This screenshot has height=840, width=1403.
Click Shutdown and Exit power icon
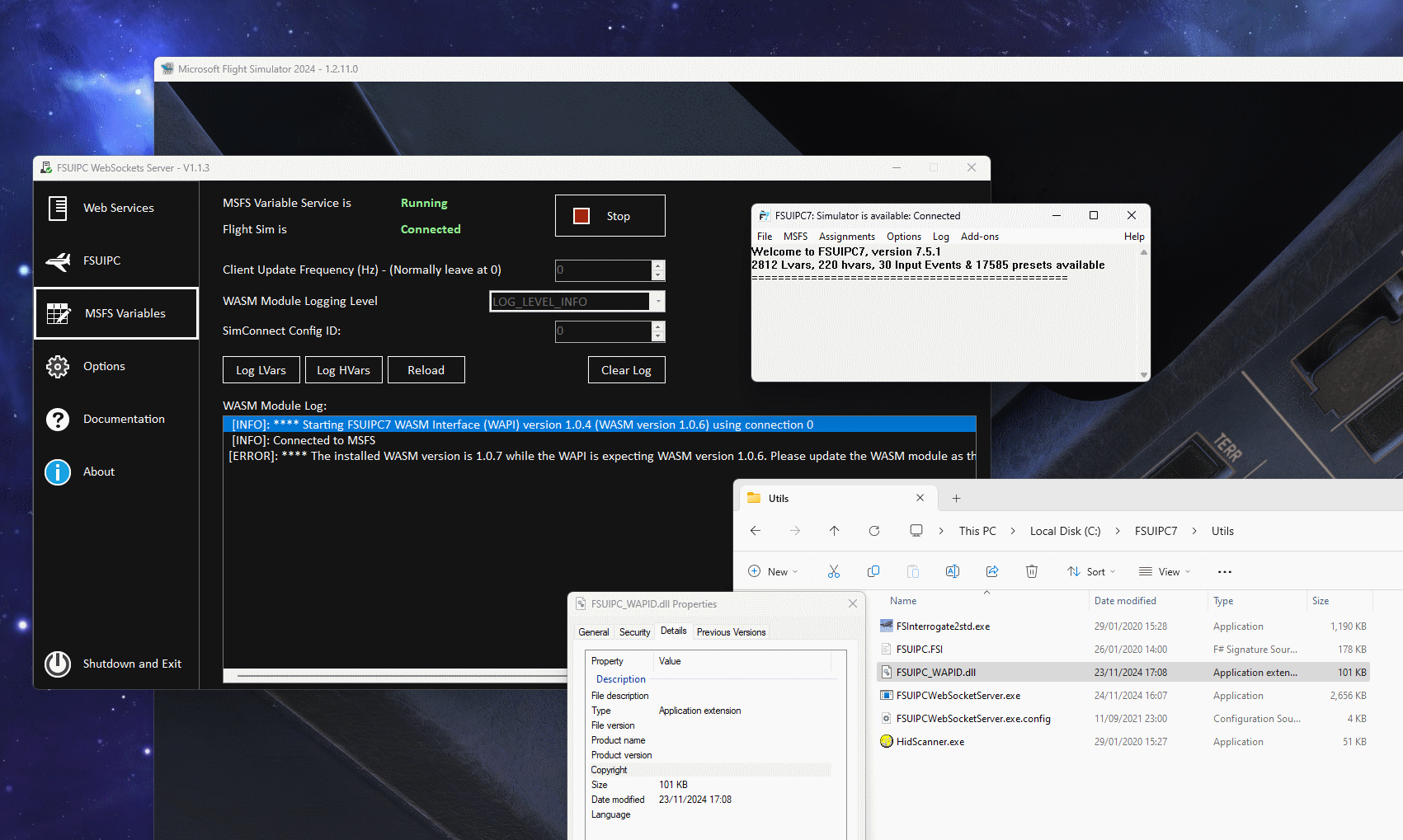tap(58, 664)
